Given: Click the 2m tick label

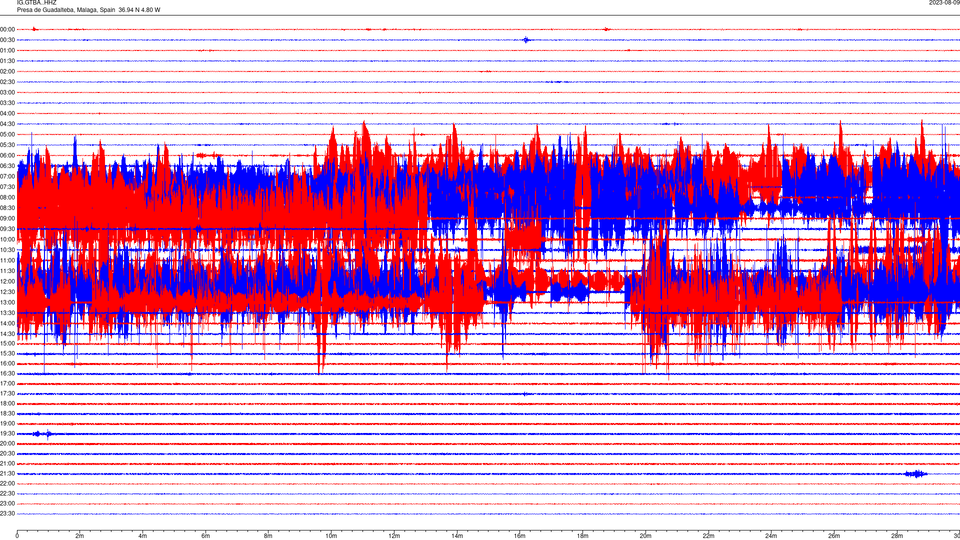Looking at the screenshot, I should (80, 536).
